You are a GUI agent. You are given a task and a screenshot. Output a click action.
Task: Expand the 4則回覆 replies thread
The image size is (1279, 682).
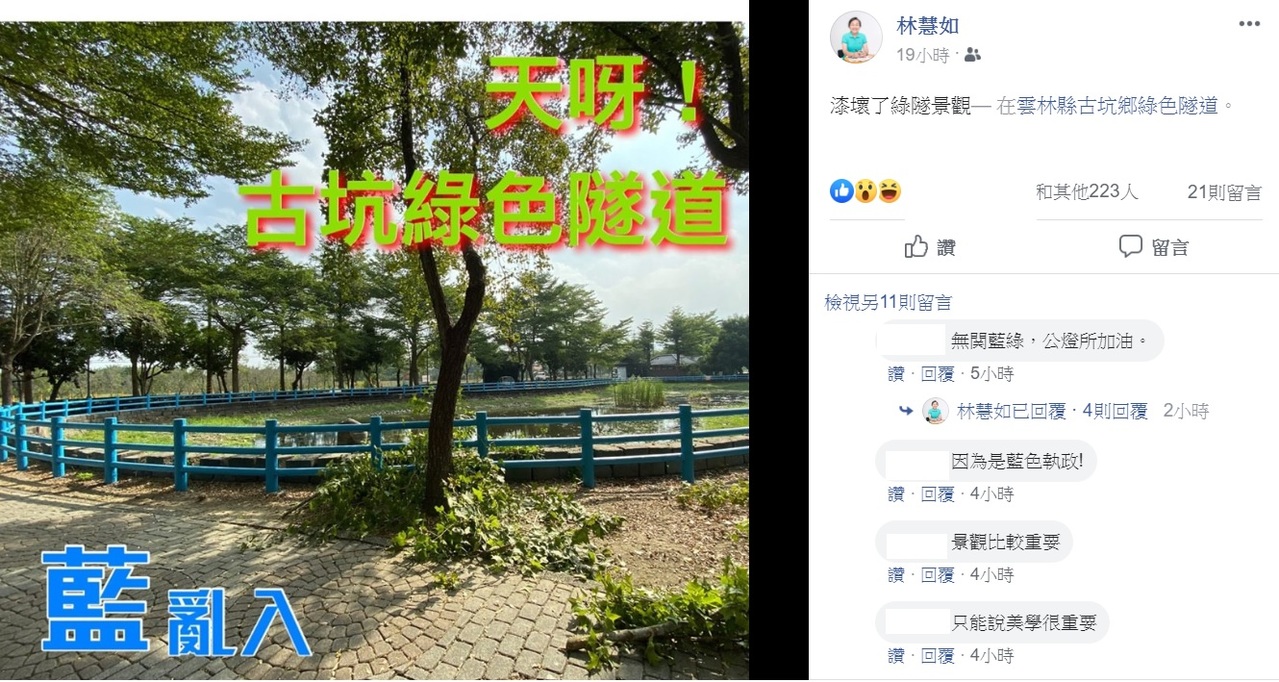[1115, 411]
